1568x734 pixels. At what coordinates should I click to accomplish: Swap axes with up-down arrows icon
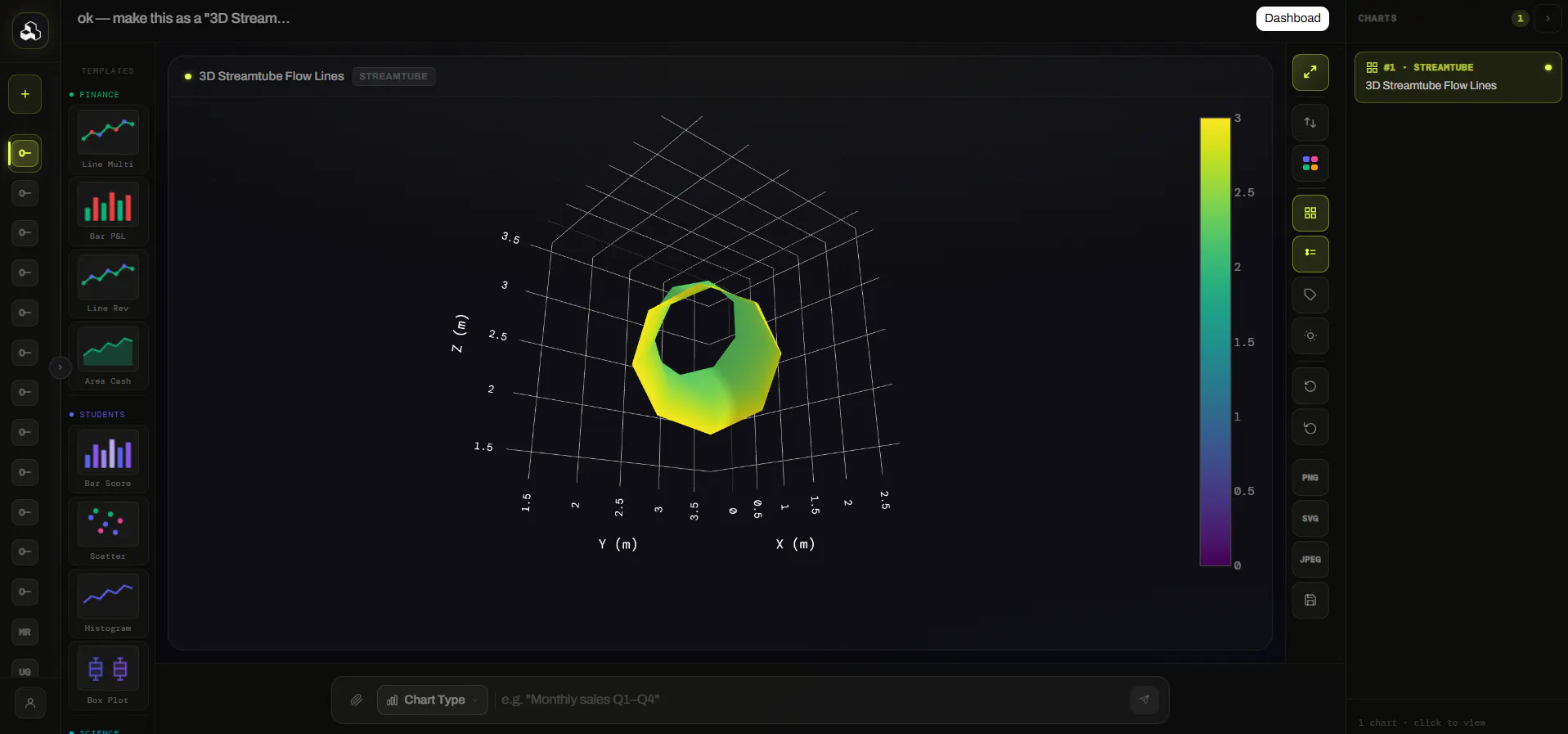(x=1310, y=123)
